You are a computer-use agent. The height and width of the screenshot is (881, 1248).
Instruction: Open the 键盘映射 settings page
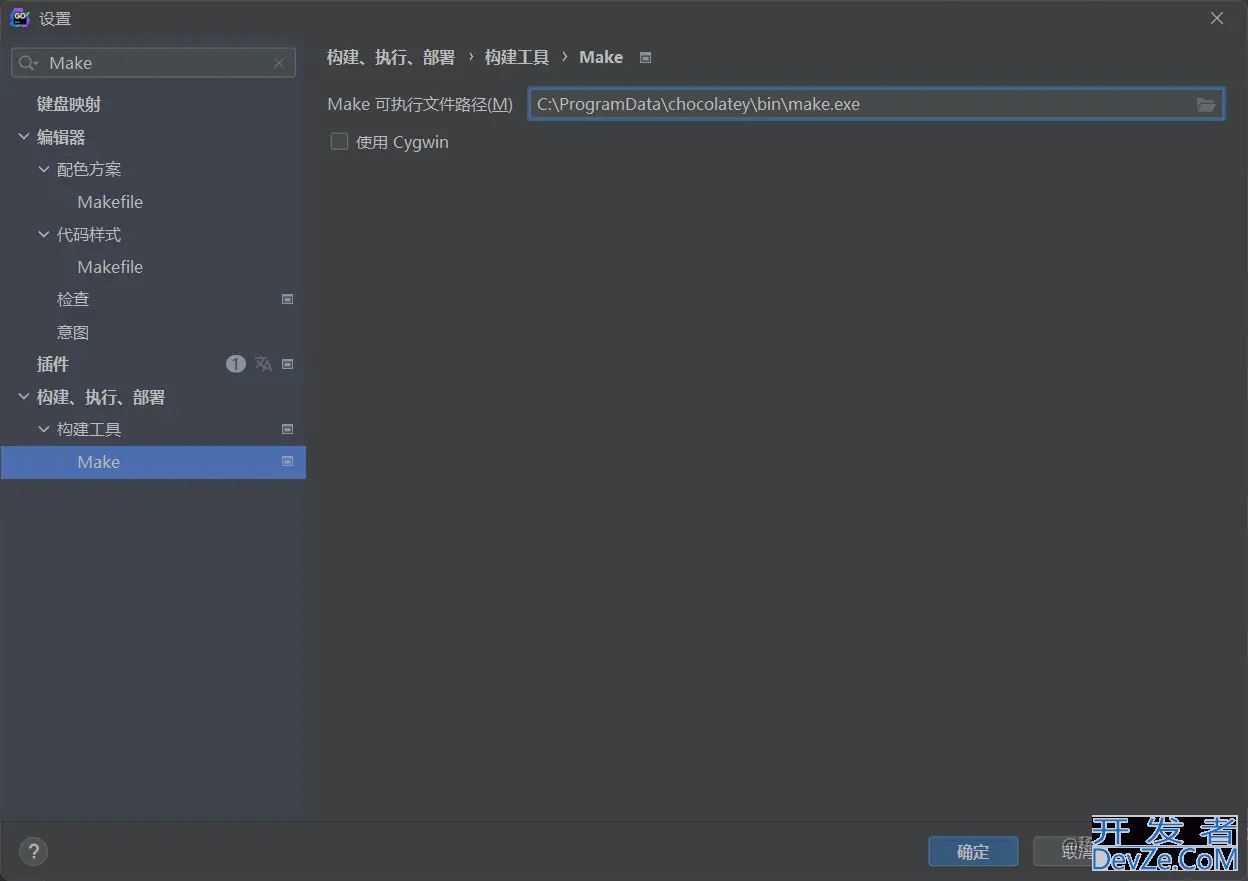pos(69,104)
